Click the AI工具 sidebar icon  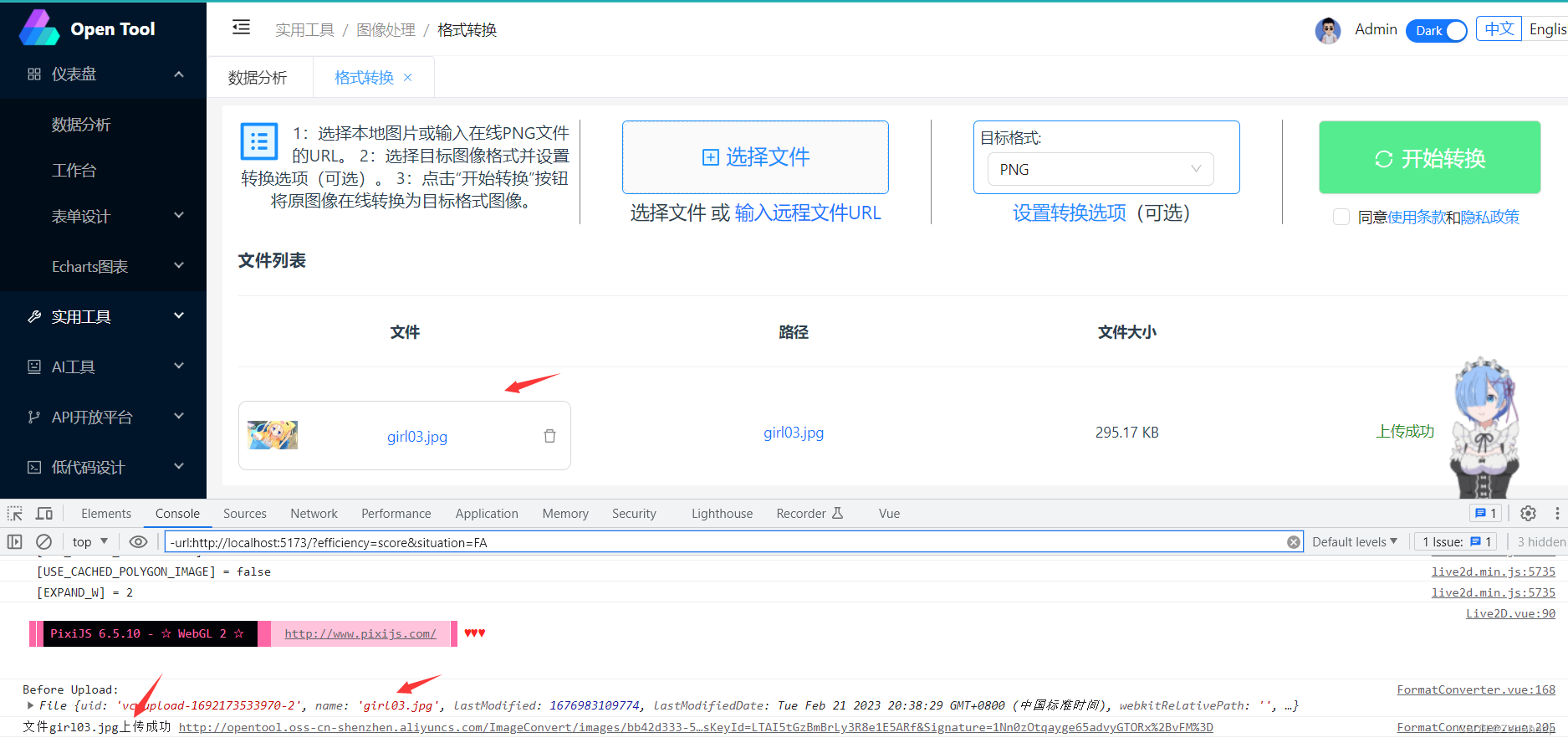(34, 366)
